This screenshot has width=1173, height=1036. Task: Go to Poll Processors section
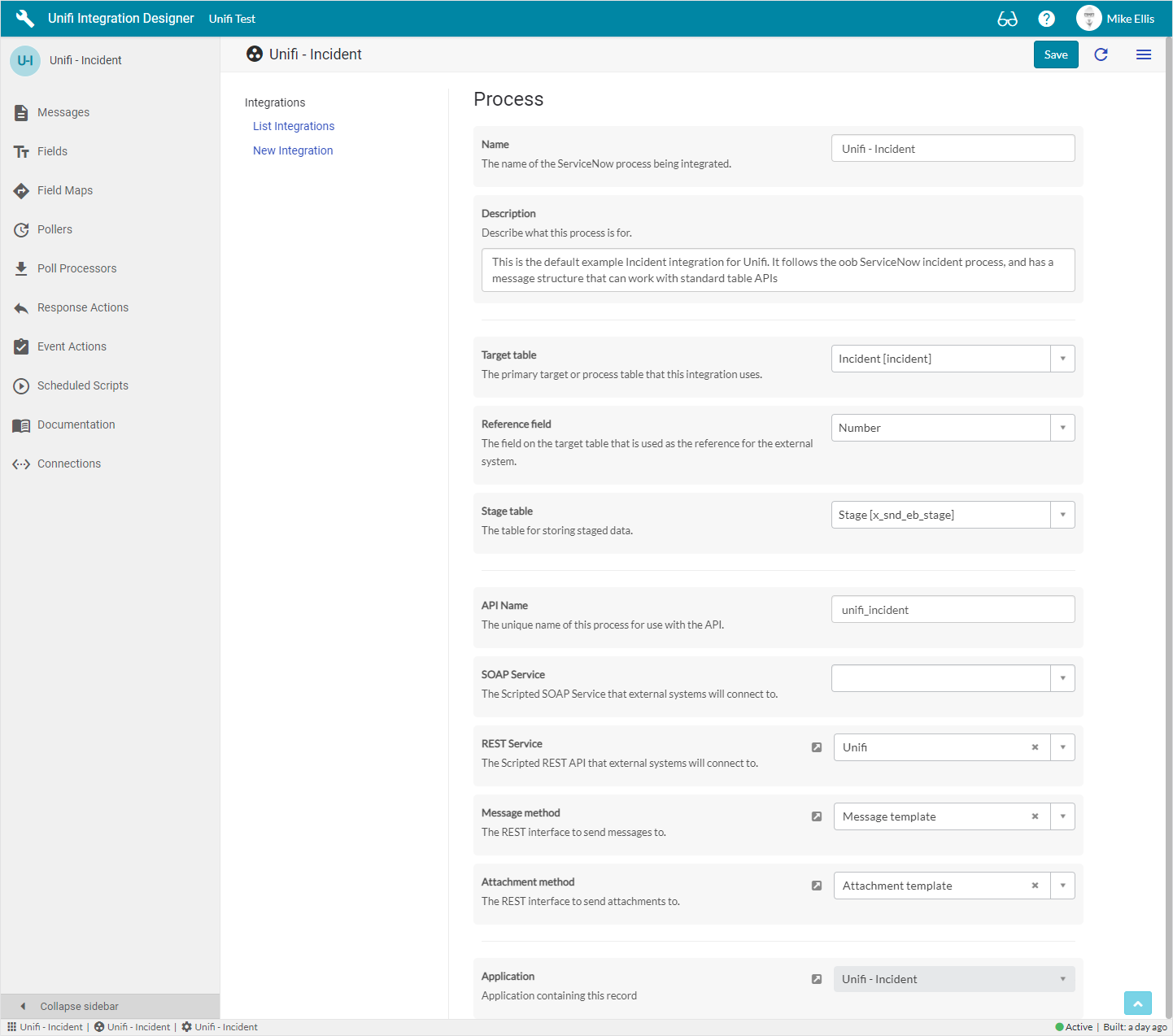[76, 268]
